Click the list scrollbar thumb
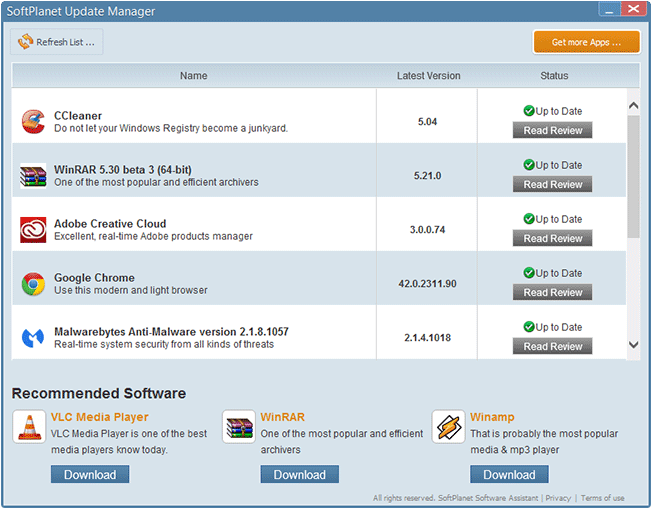This screenshot has height=509, width=652. point(633,177)
